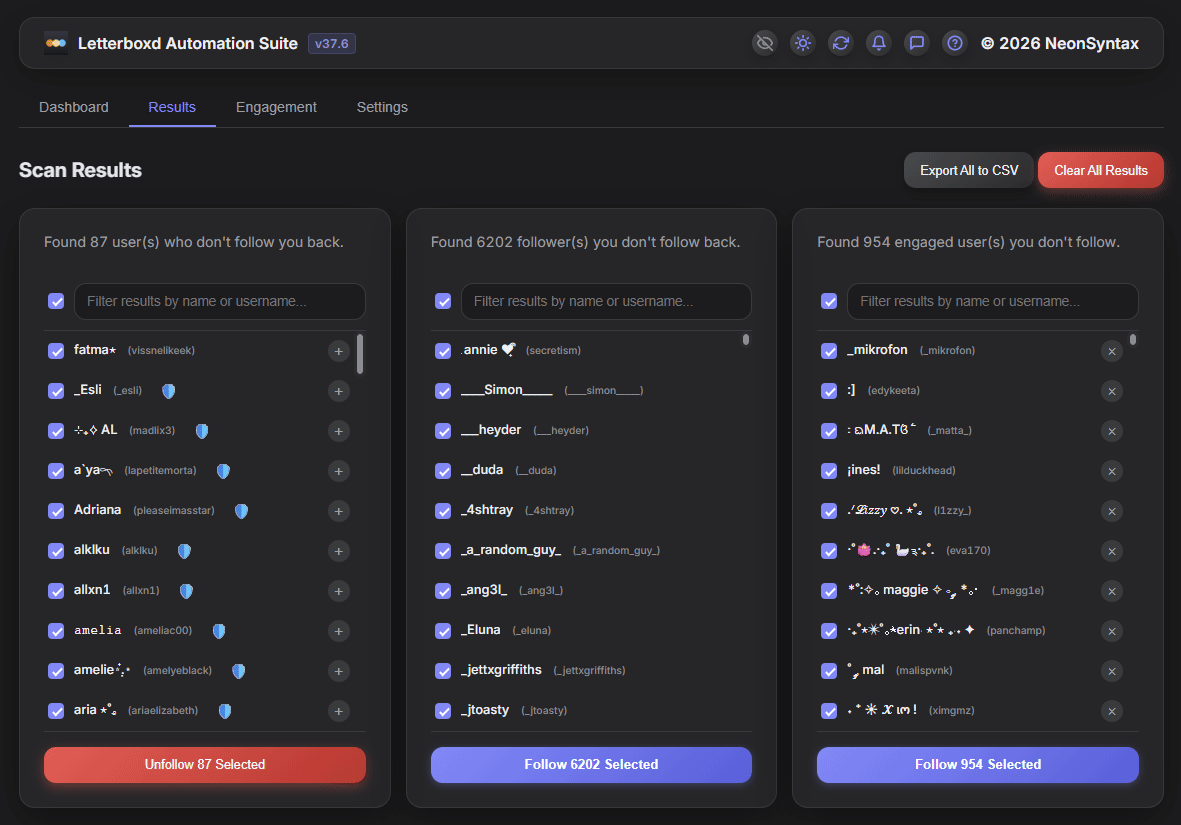The height and width of the screenshot is (825, 1181).
Task: Click the plus icon beside amelia
Action: (339, 631)
